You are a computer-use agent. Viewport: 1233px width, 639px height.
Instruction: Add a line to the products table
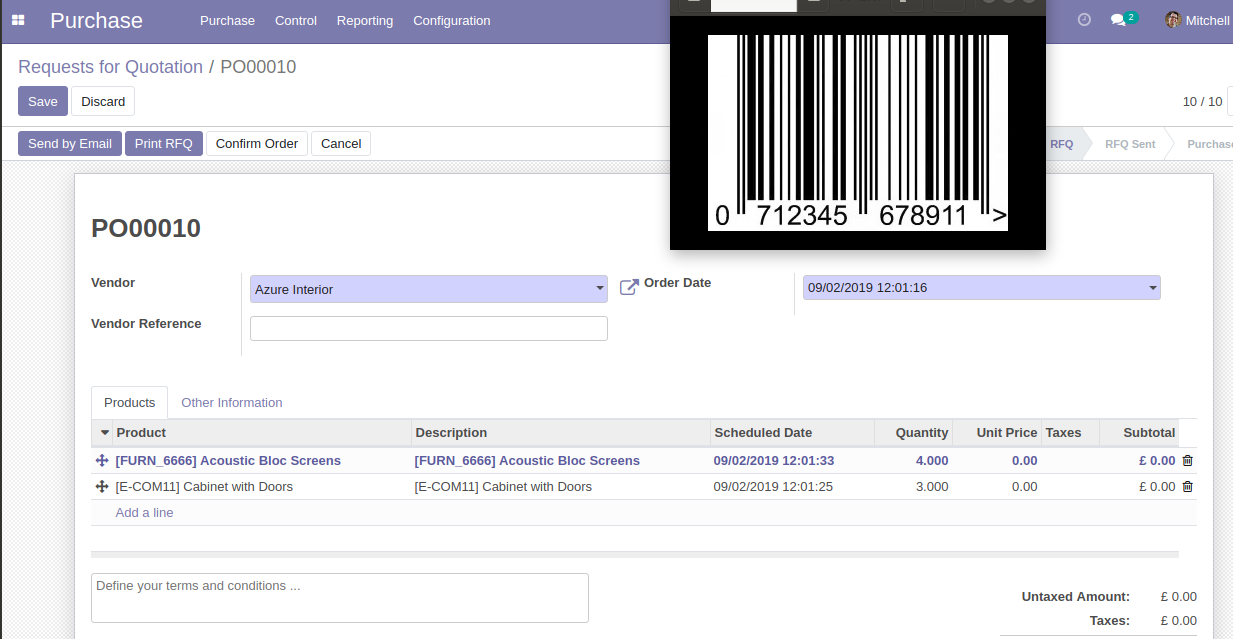point(145,512)
